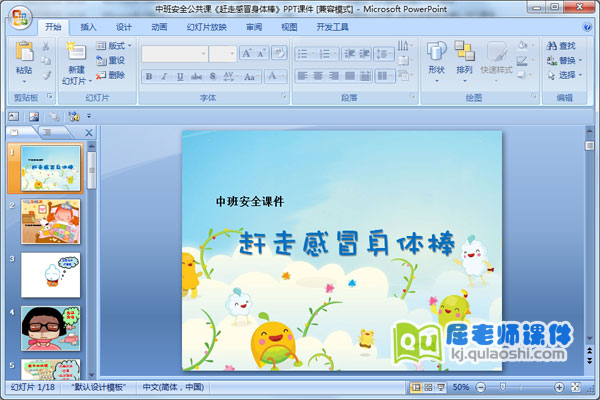The width and height of the screenshot is (600, 400).
Task: Open the font size combo box
Action: (x=223, y=54)
